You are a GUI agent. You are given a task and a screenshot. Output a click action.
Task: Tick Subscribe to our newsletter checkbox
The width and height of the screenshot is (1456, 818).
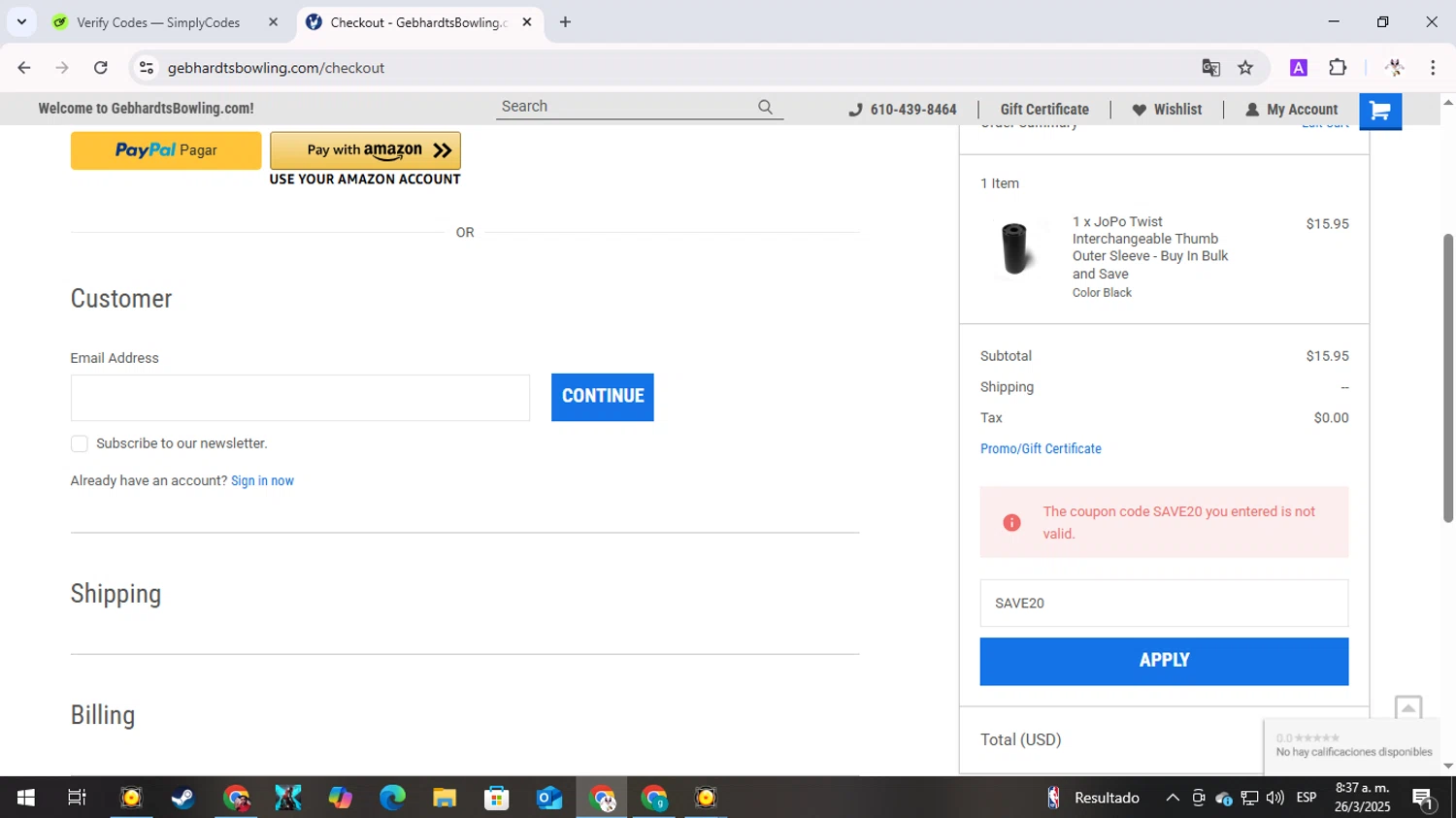point(80,443)
